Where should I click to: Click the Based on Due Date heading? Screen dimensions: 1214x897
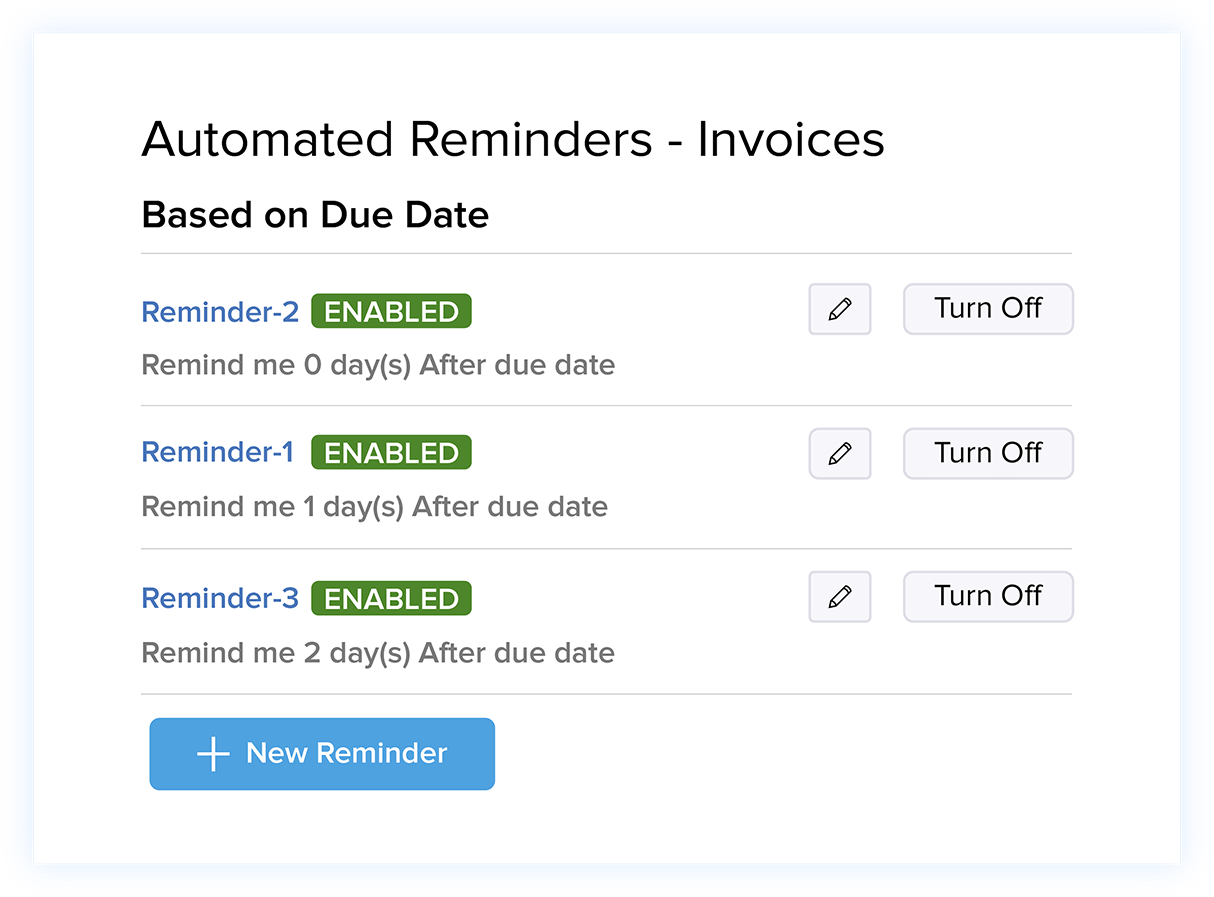point(315,214)
